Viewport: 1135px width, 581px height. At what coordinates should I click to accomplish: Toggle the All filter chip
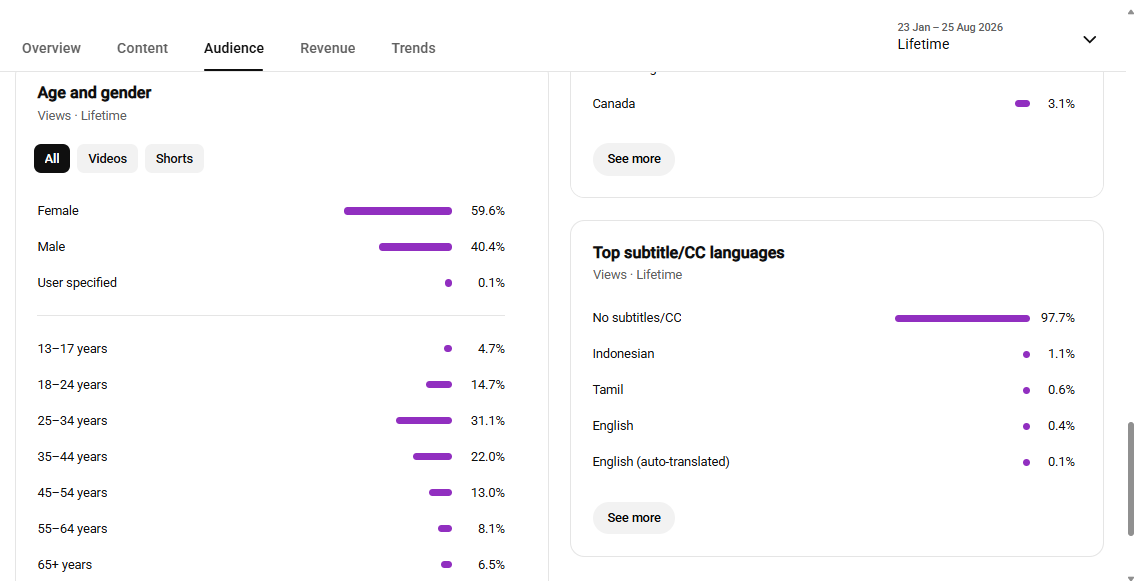point(52,158)
